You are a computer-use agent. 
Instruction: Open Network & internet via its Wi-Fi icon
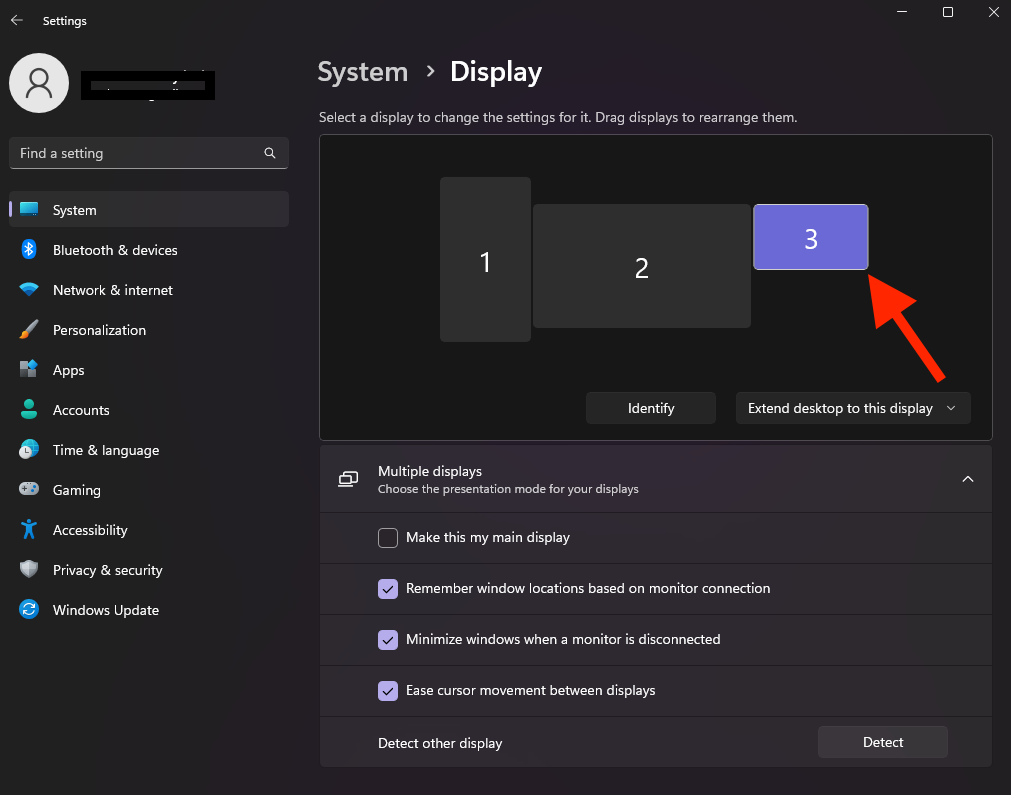(x=29, y=290)
